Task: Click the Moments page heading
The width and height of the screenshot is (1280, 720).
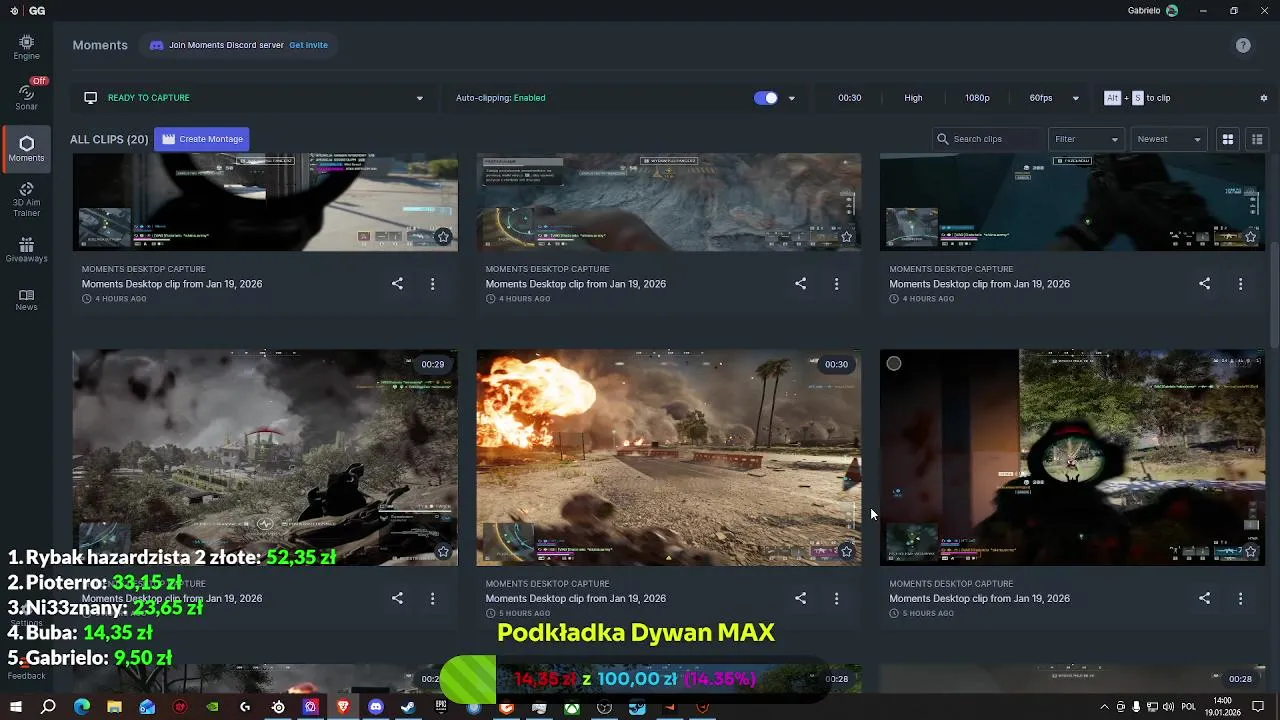Action: pyautogui.click(x=100, y=45)
